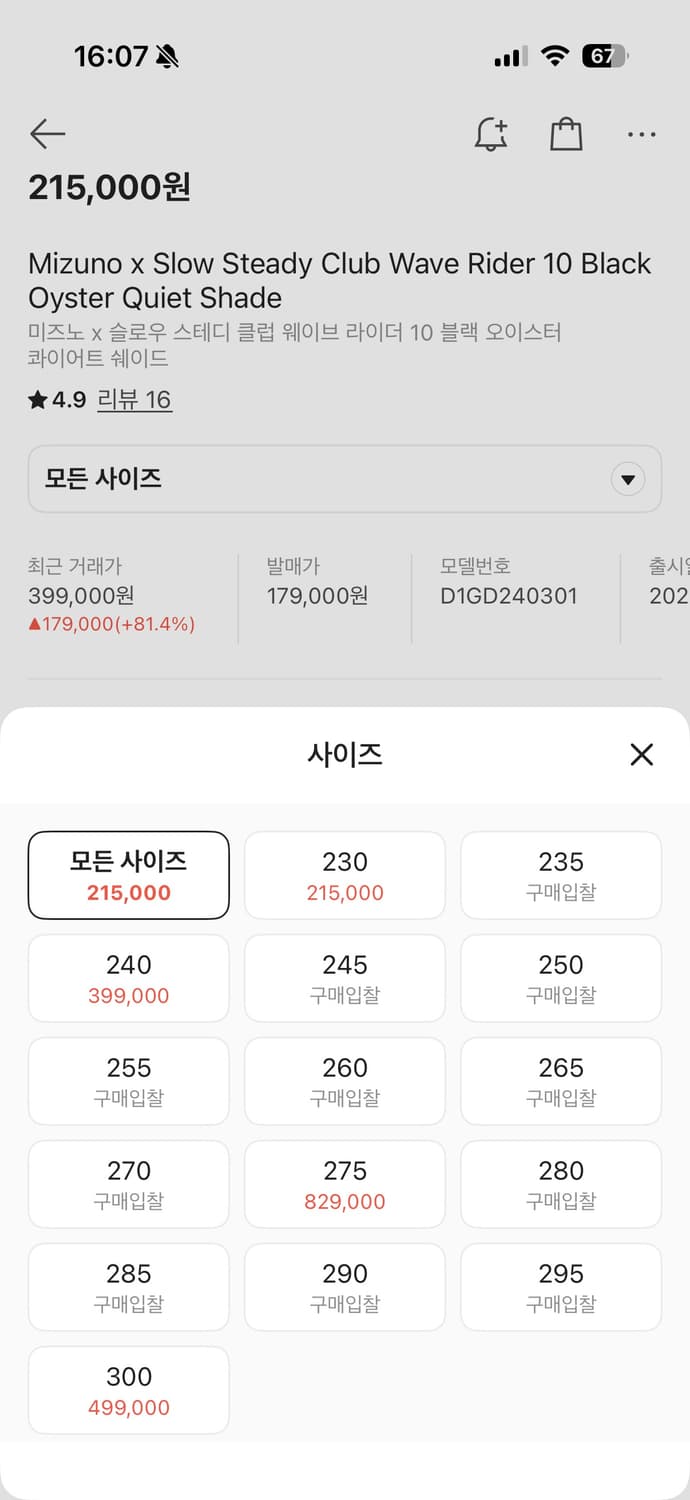This screenshot has height=1500, width=690.
Task: Close the size selection sheet
Action: [x=641, y=754]
